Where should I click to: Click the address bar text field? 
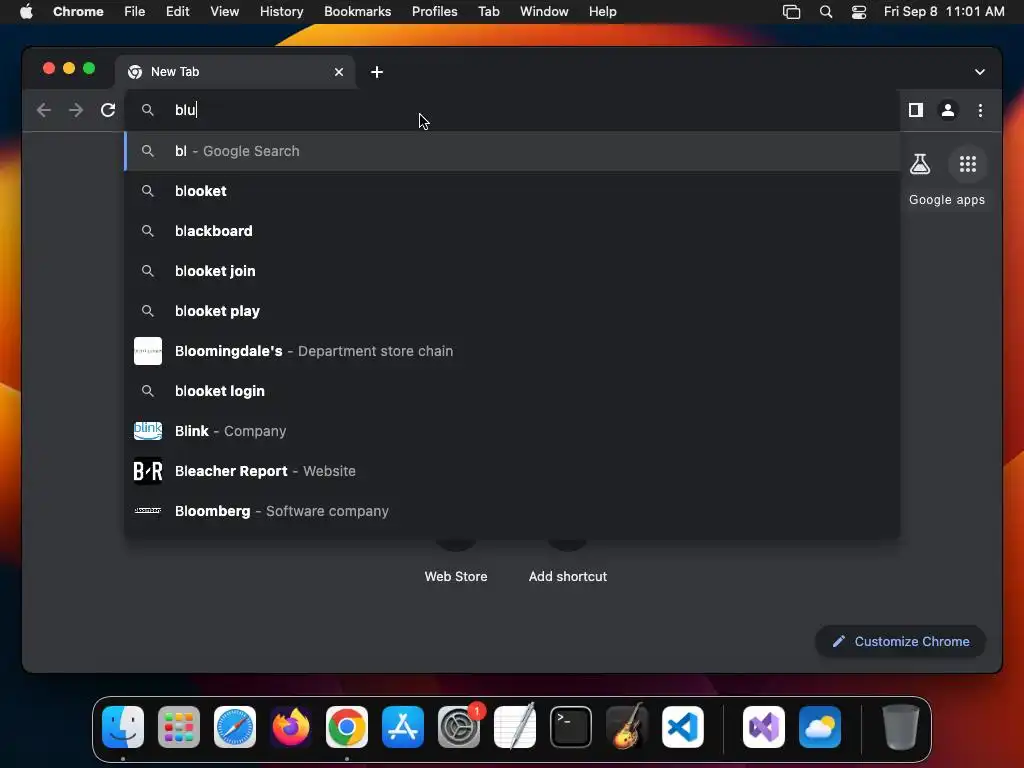[512, 110]
